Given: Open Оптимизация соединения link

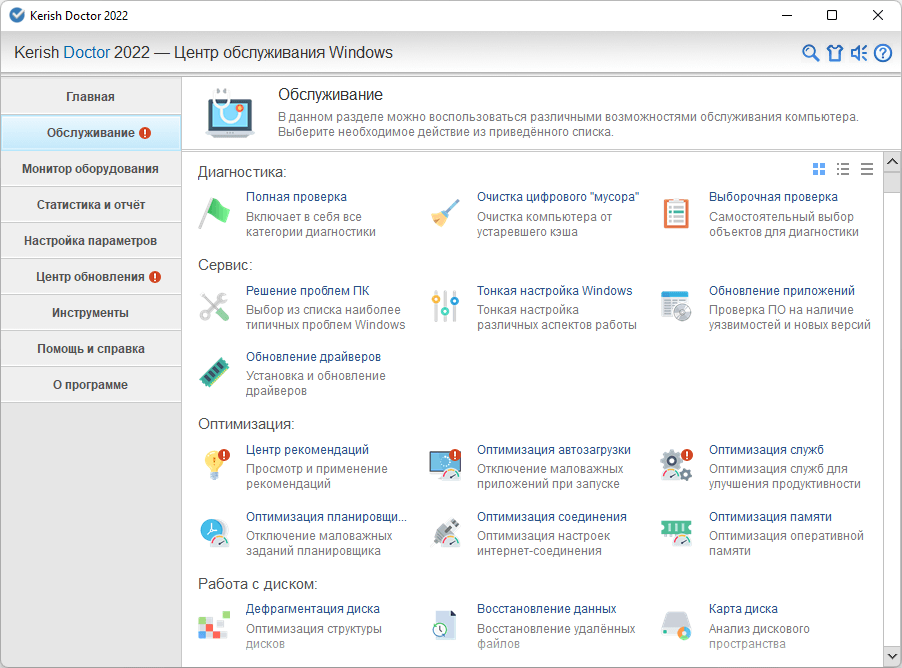Looking at the screenshot, I should coord(552,517).
